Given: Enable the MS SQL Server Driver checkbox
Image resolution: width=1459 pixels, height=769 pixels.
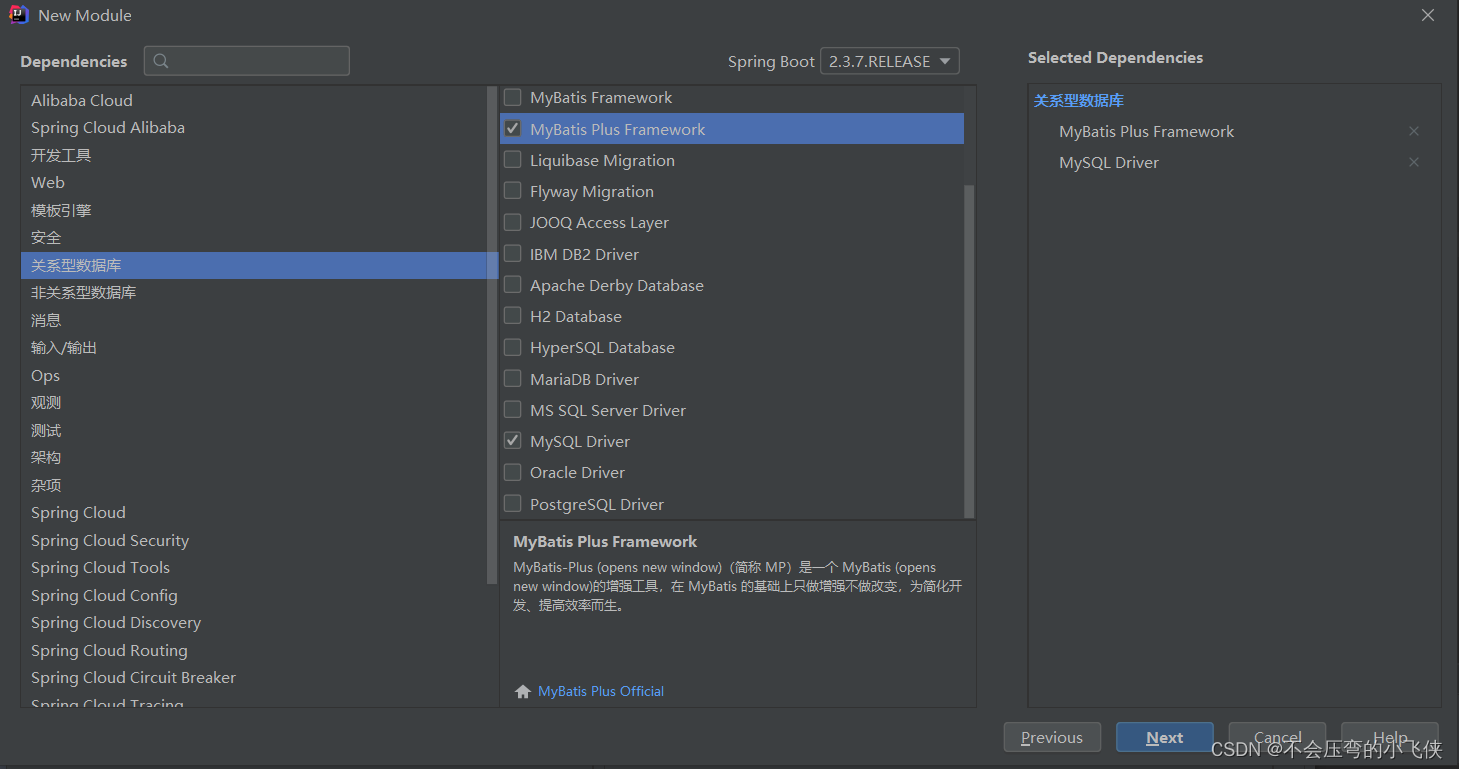Looking at the screenshot, I should pos(513,410).
